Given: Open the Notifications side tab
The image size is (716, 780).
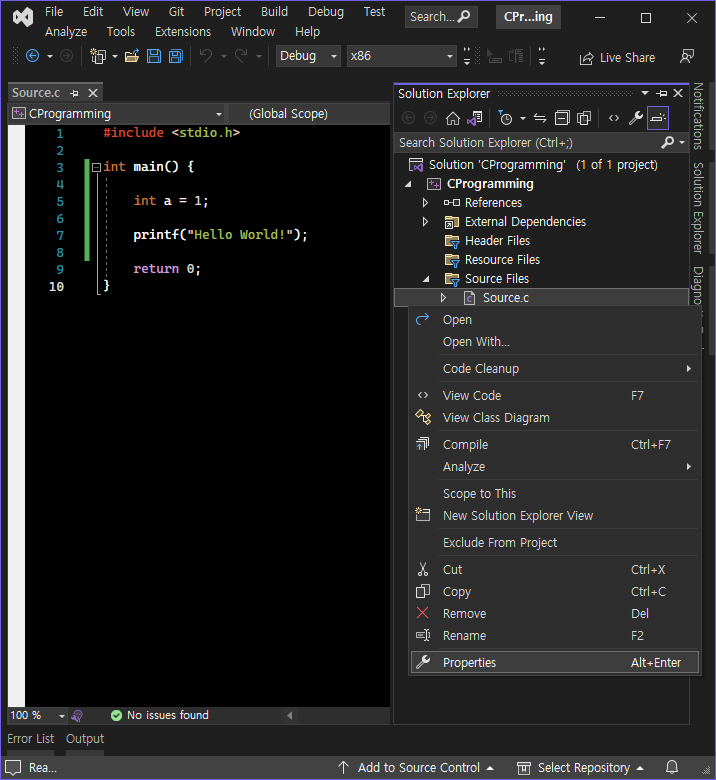Looking at the screenshot, I should point(698,116).
